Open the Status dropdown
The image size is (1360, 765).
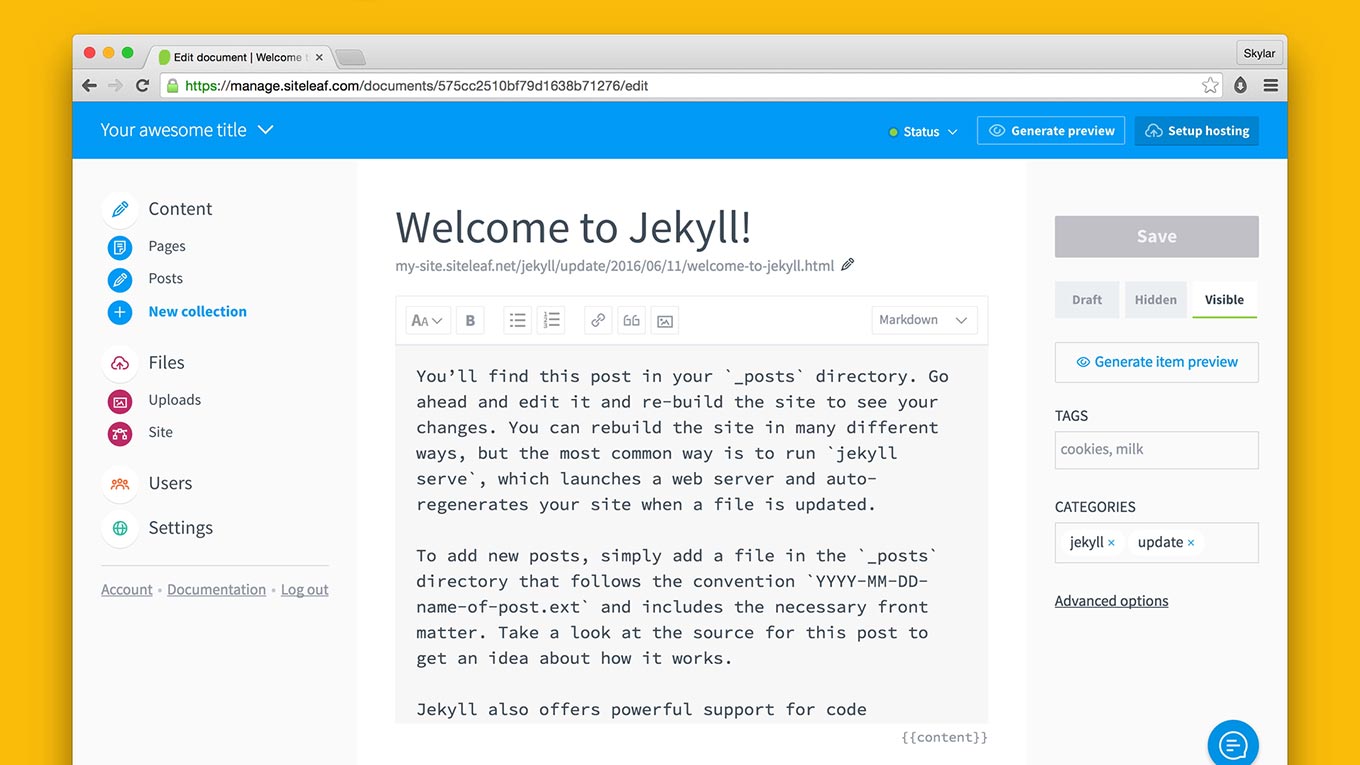[x=923, y=131]
